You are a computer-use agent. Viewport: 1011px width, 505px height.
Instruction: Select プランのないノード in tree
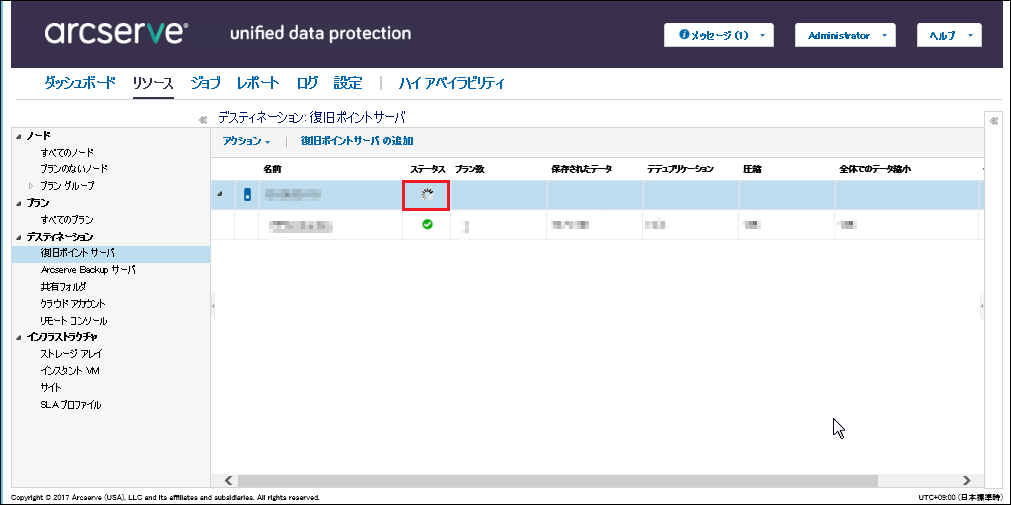(x=74, y=168)
